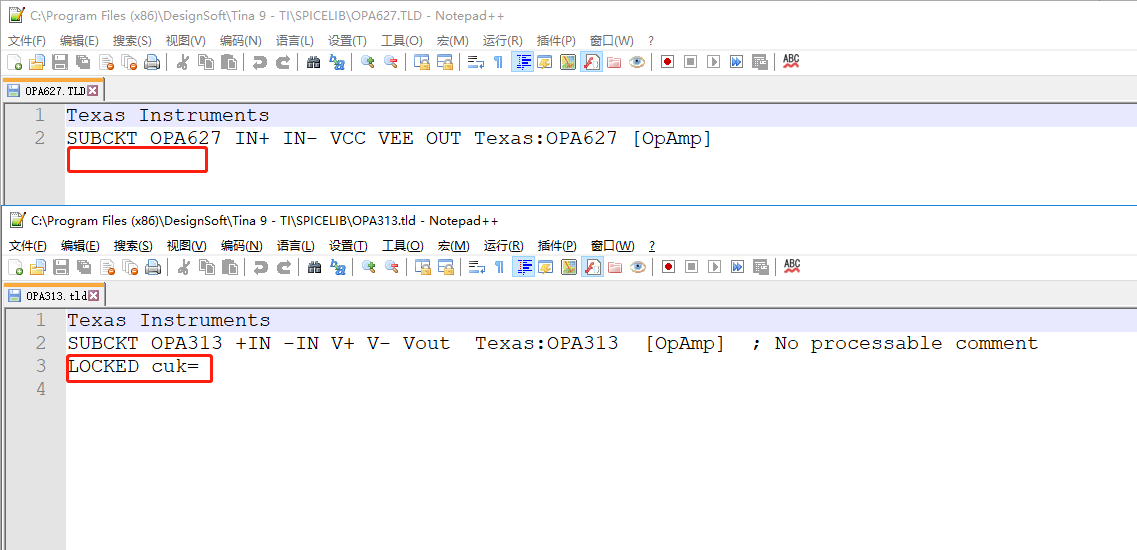Close the OPA313.tld tab with its X
The height and width of the screenshot is (550, 1137).
94,295
